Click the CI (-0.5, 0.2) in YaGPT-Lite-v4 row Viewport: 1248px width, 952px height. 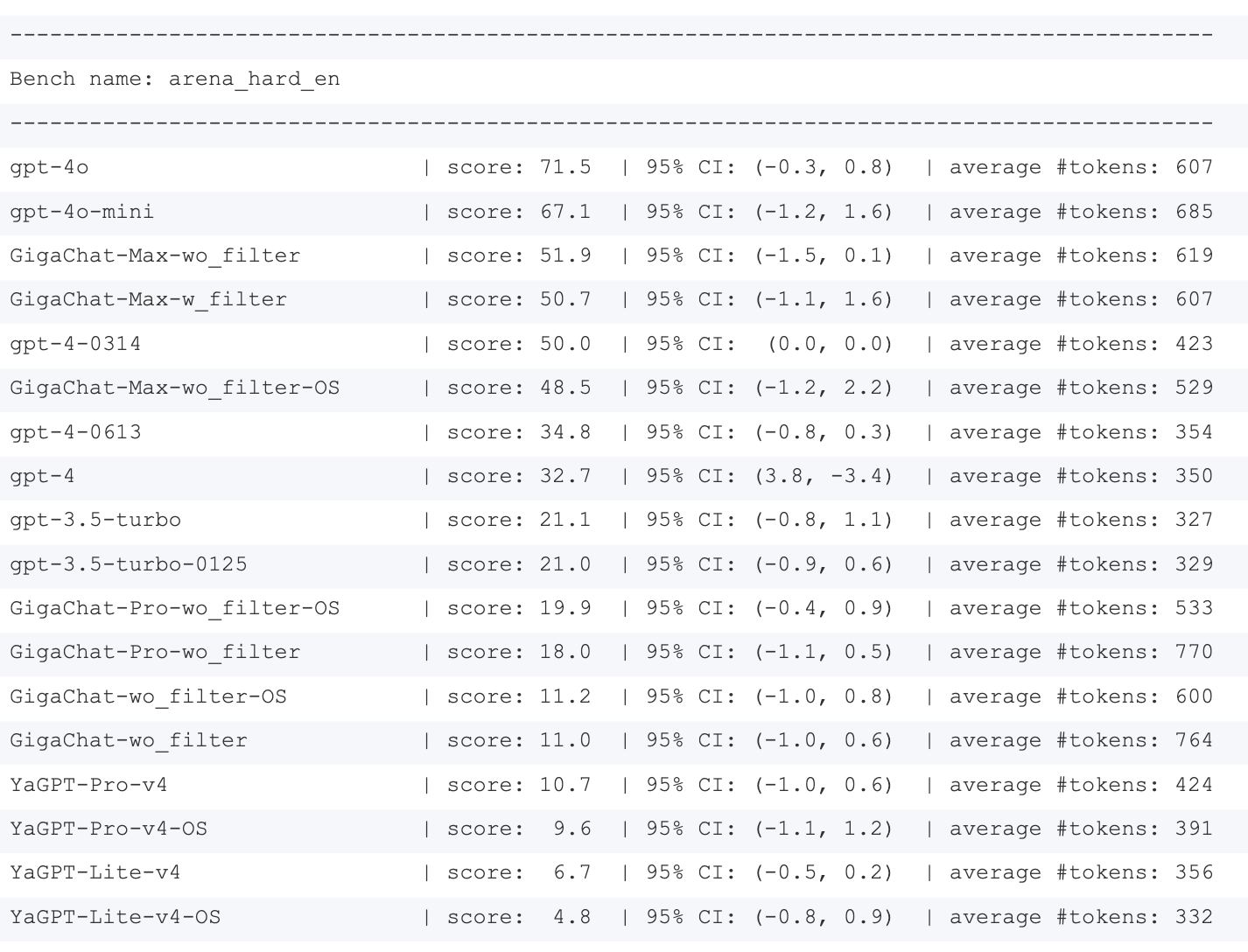click(824, 872)
